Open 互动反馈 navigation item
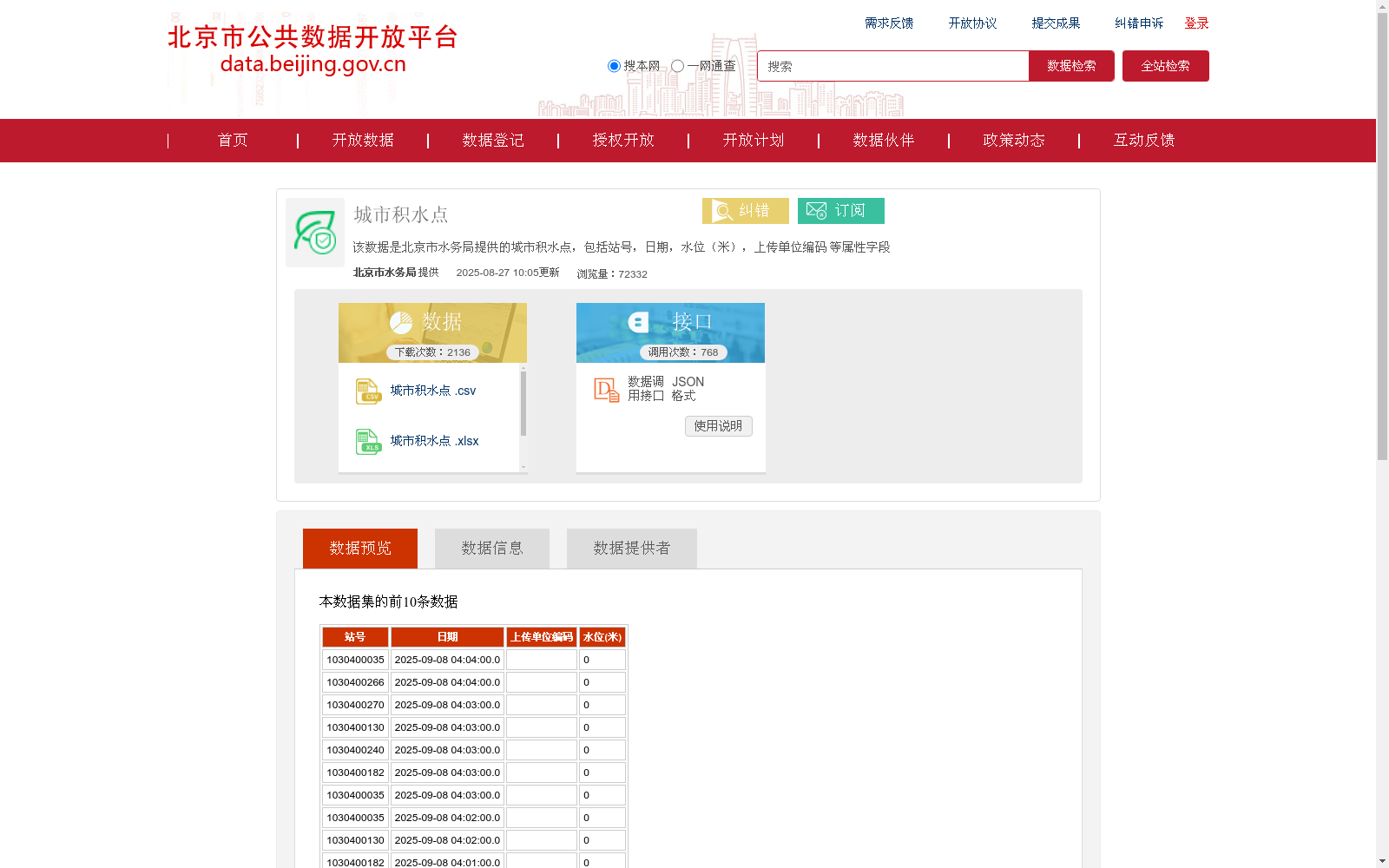Screen dimensions: 1389x868 1144,141
